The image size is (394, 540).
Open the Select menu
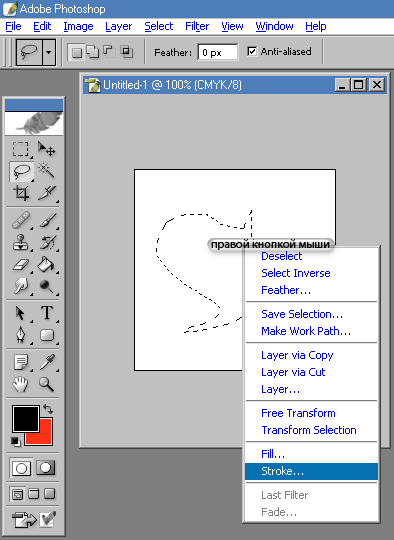158,26
